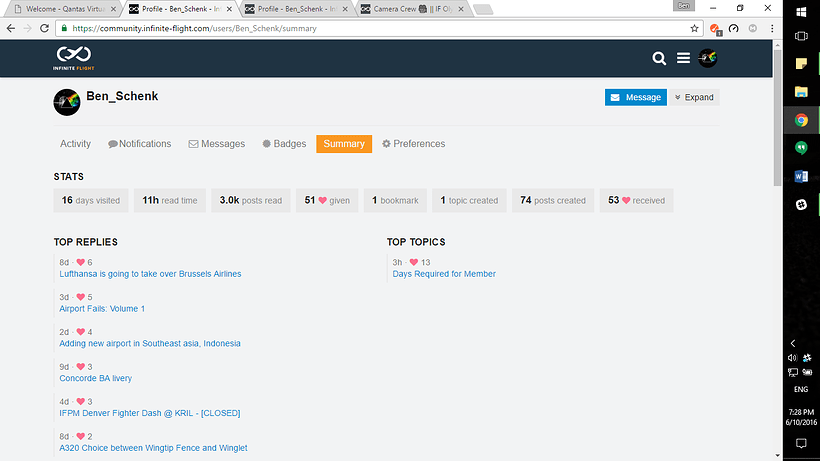Close the Welcome - Qantas browser tab
The width and height of the screenshot is (820, 461).
click(113, 9)
